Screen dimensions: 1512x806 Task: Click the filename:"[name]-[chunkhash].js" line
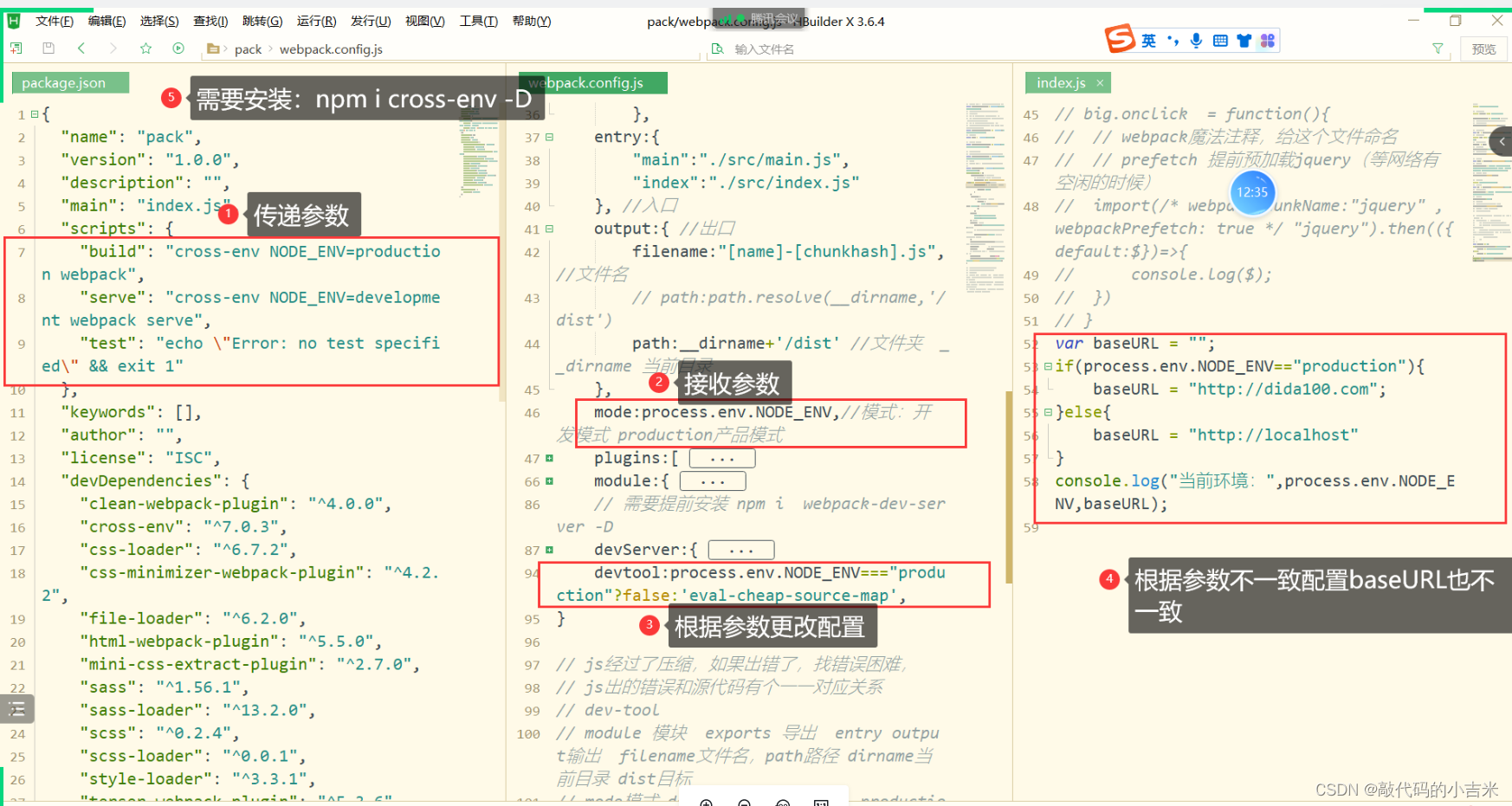(787, 251)
